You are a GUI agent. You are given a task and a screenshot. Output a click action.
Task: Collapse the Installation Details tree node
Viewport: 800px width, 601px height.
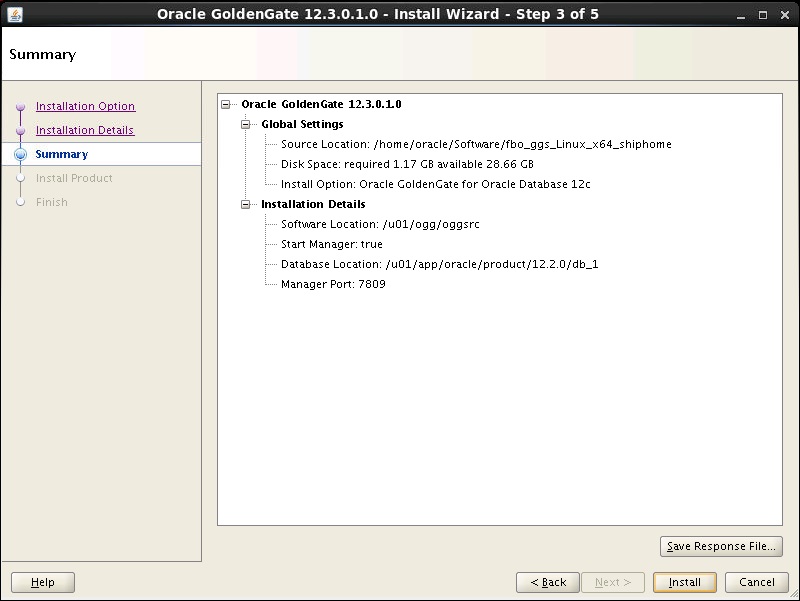click(x=245, y=205)
